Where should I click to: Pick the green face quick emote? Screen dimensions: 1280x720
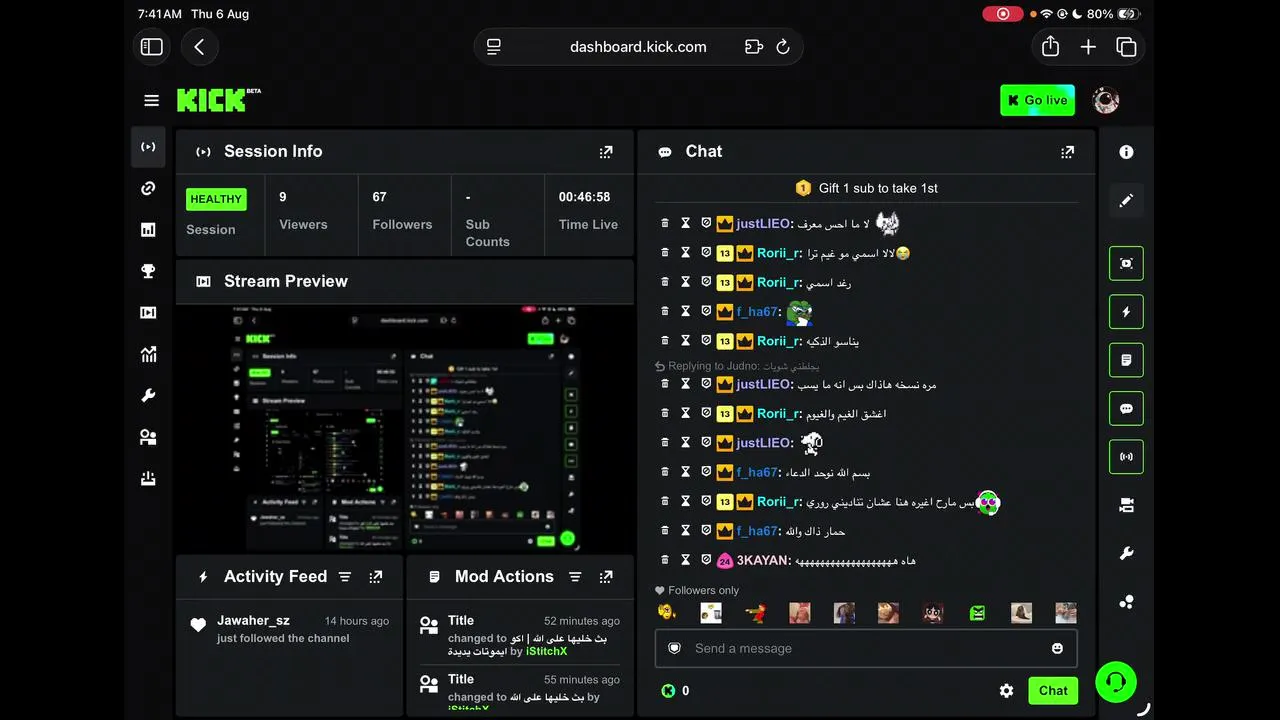point(977,612)
